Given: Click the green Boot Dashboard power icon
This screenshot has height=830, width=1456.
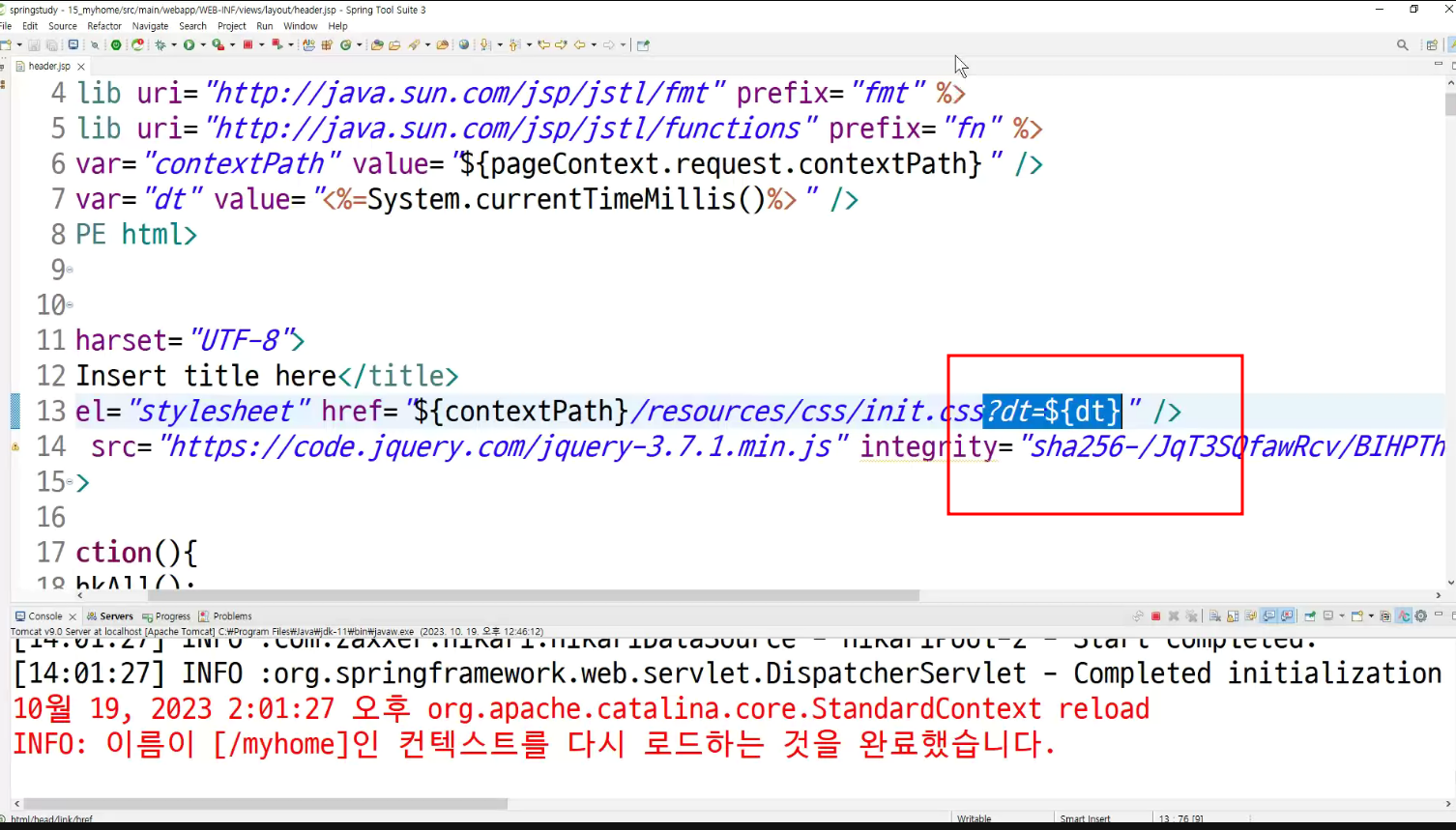Looking at the screenshot, I should click(x=116, y=44).
